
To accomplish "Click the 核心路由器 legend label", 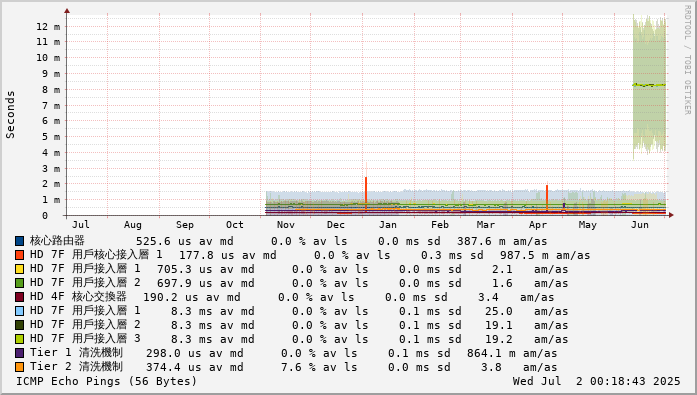I will [57, 241].
